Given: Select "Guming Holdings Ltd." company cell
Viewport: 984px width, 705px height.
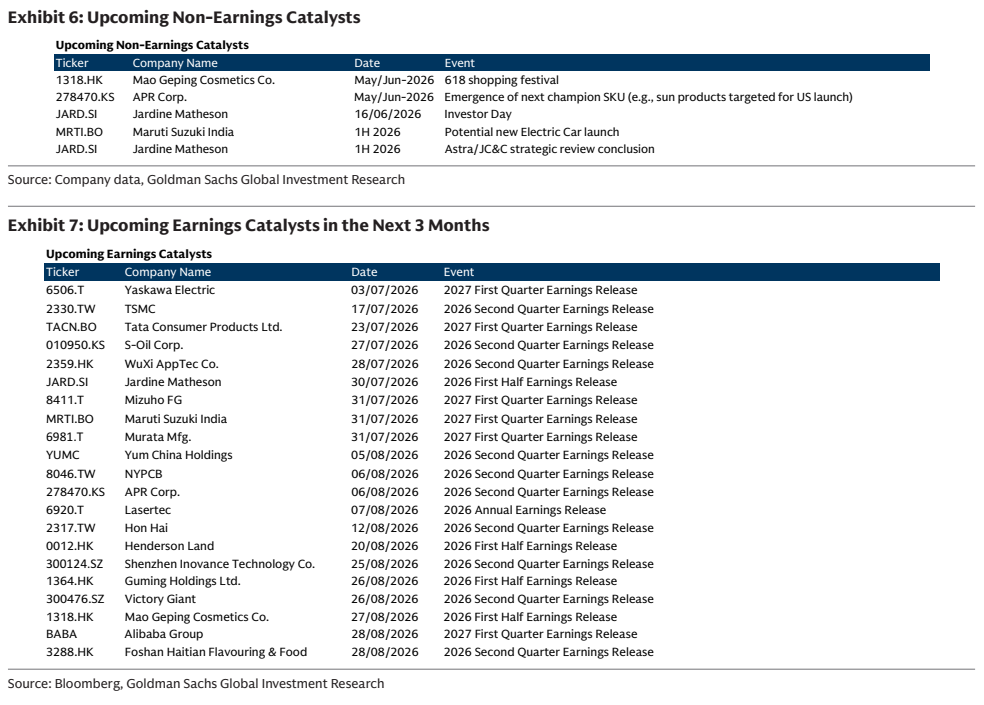Looking at the screenshot, I should click(x=183, y=581).
